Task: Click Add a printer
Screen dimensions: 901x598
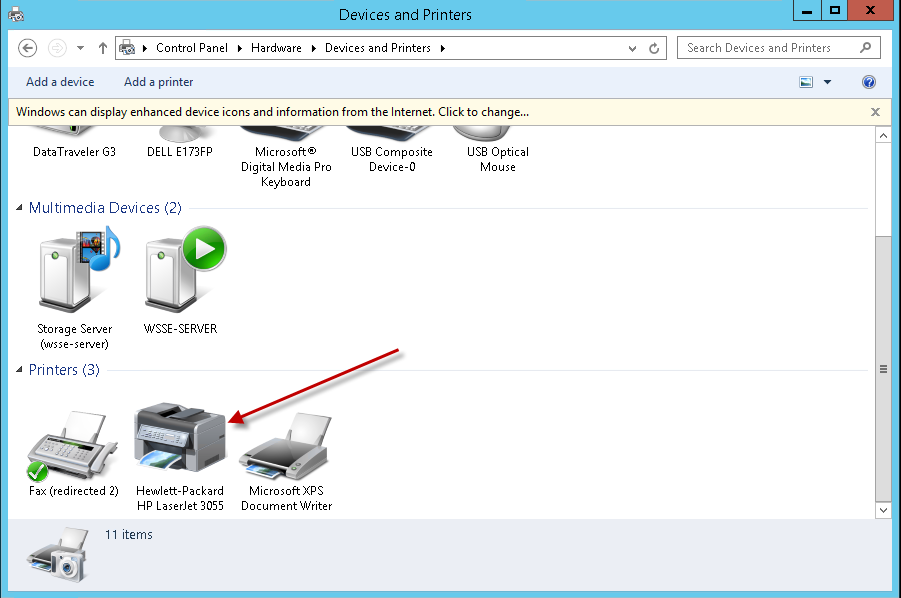Action: click(159, 82)
